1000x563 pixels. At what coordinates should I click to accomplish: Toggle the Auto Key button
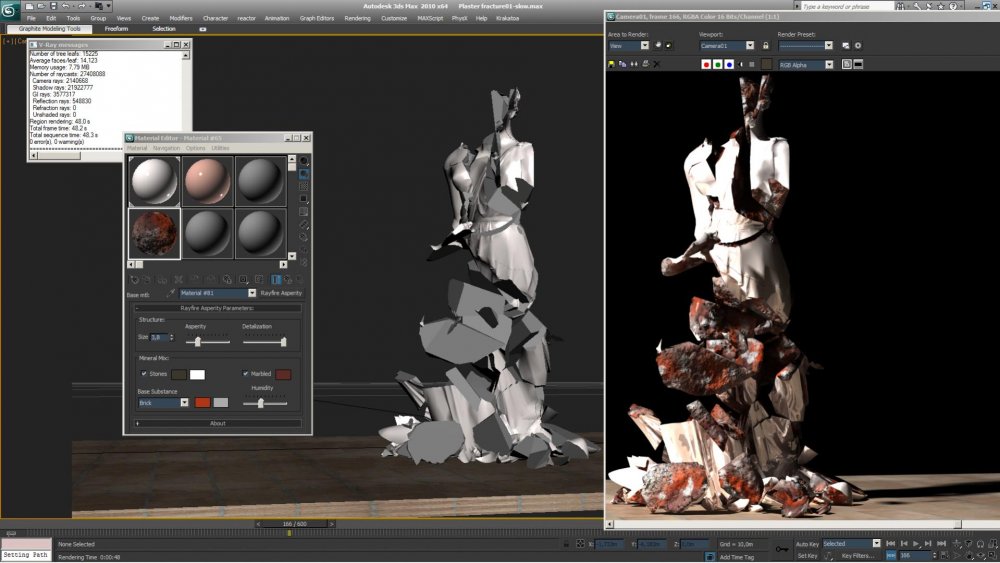click(x=808, y=543)
